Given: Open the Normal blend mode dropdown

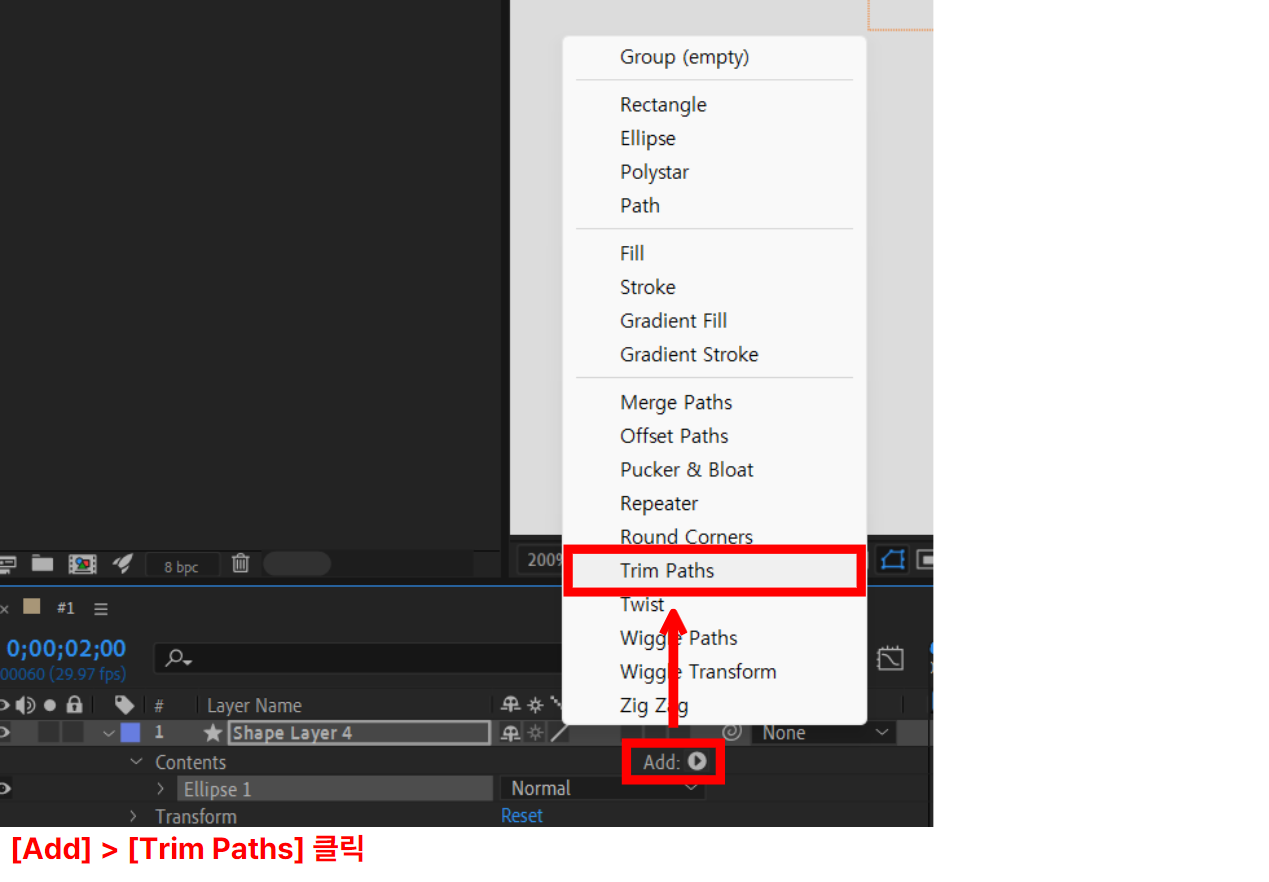Looking at the screenshot, I should 601,788.
